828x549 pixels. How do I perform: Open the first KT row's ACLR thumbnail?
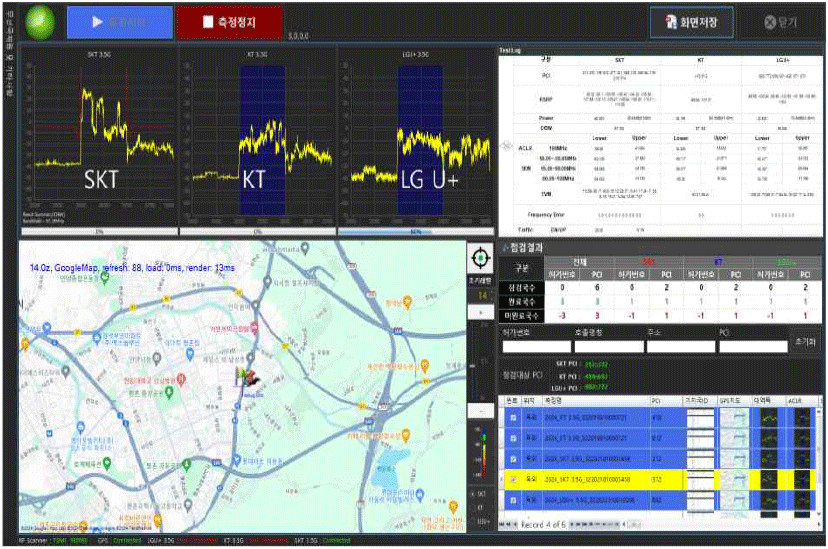pyautogui.click(x=802, y=418)
